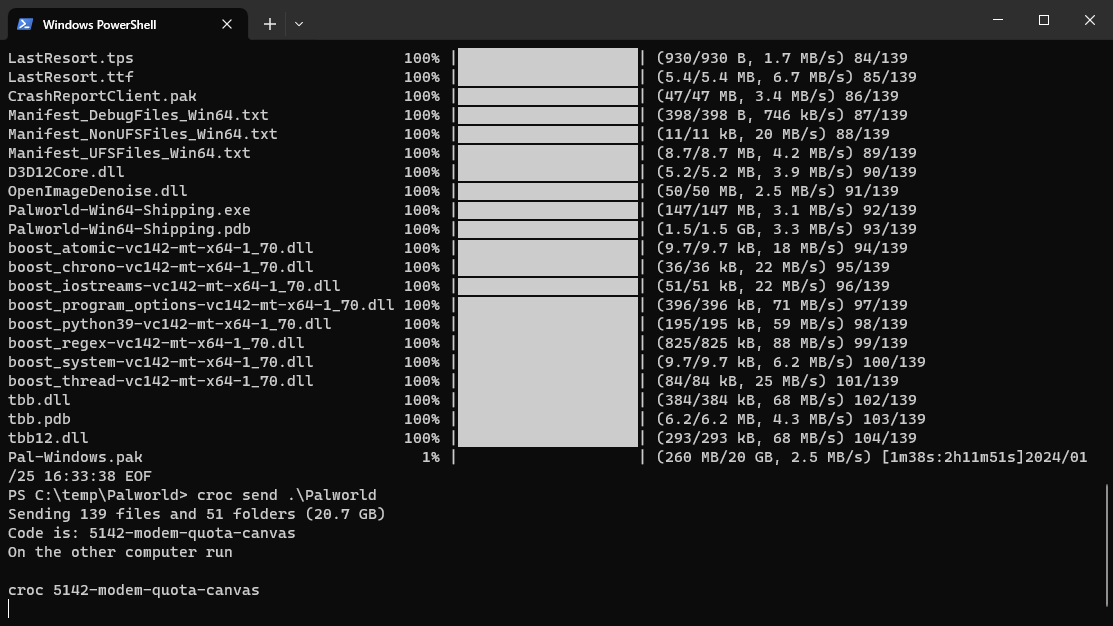The width and height of the screenshot is (1113, 626).
Task: Click boost_atomic-vc142-mt-x64-1_70.dll text
Action: click(160, 248)
